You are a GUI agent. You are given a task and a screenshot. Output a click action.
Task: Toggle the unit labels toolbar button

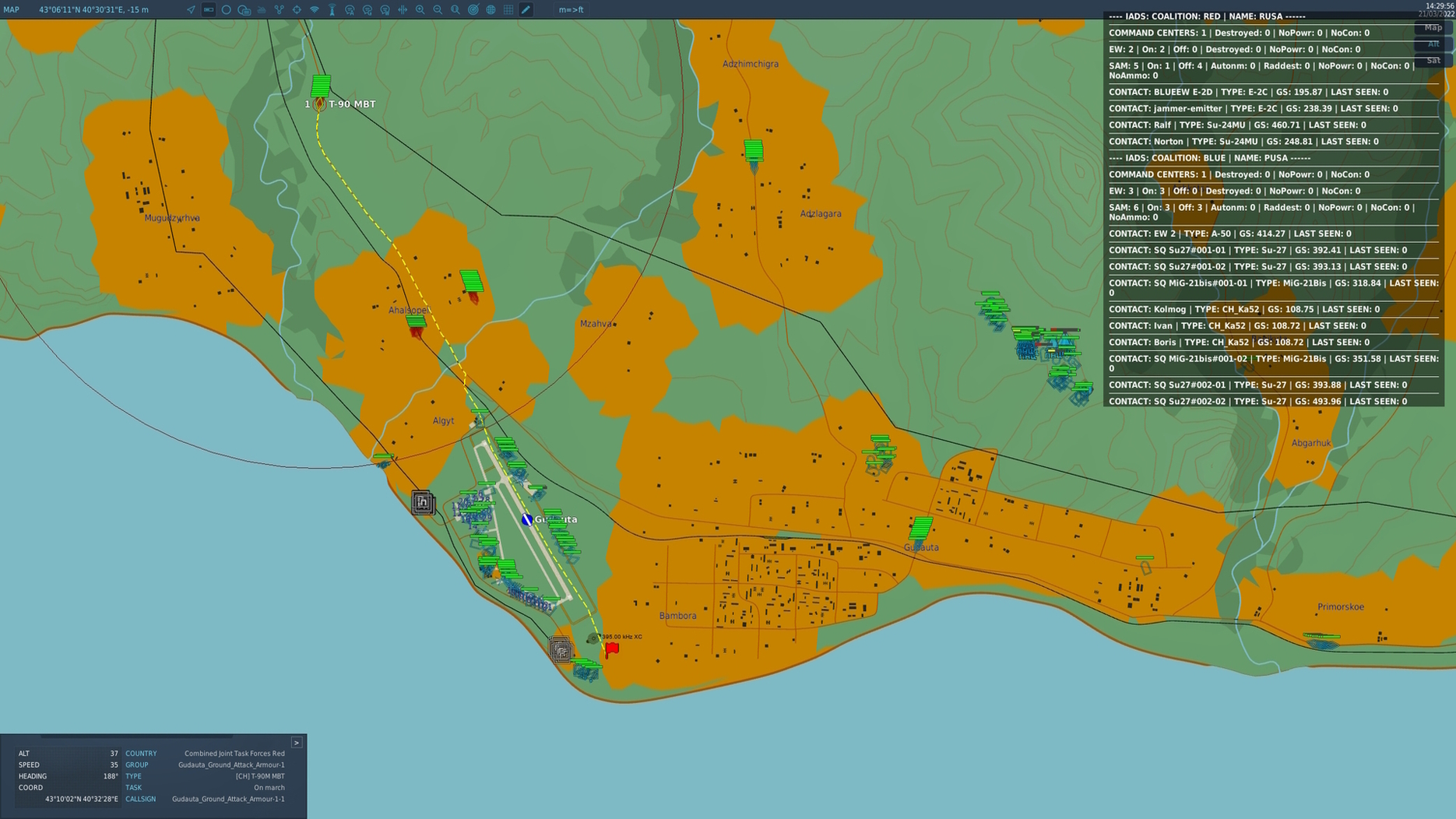pos(209,9)
